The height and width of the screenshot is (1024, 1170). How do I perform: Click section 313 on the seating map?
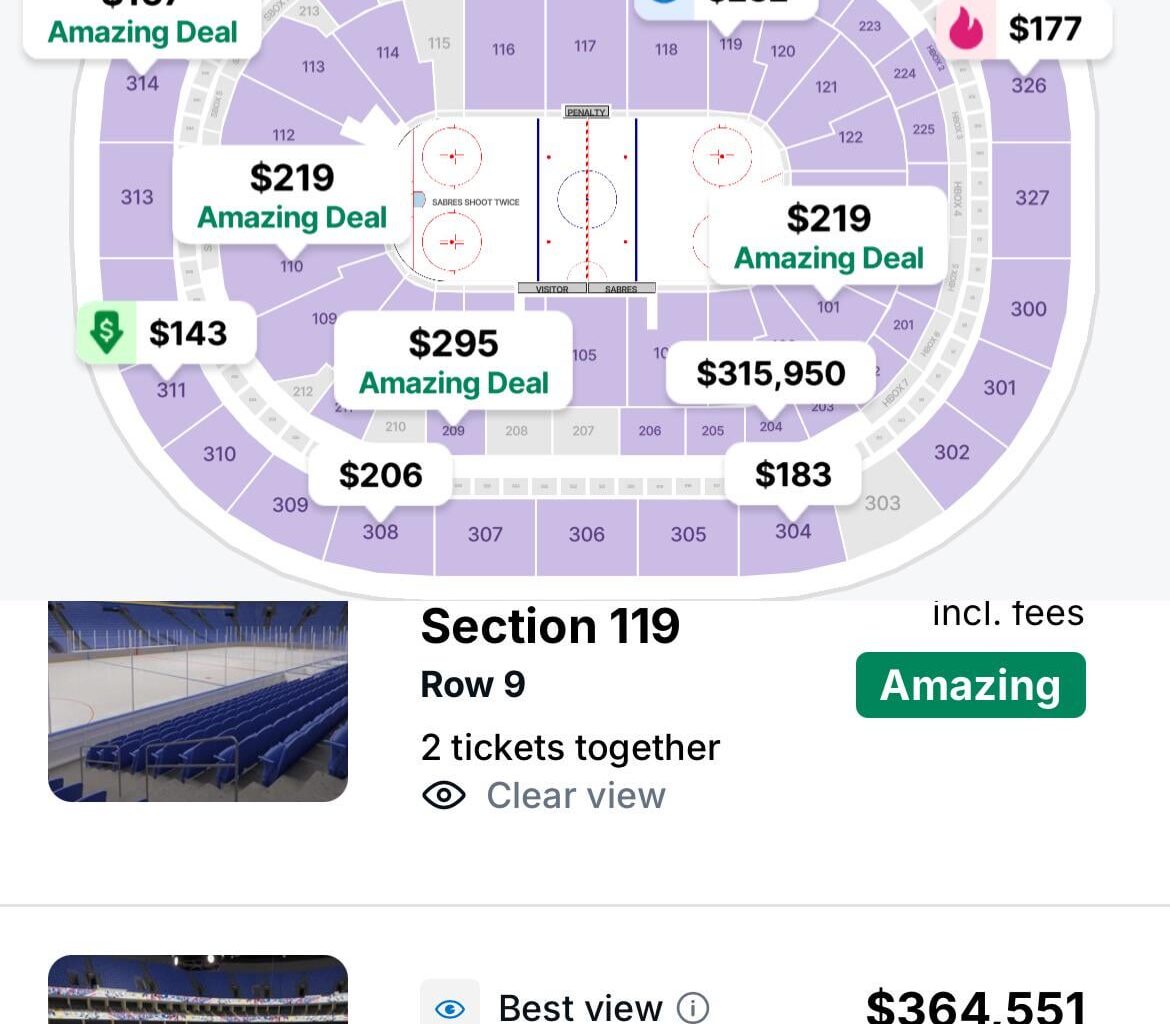136,197
